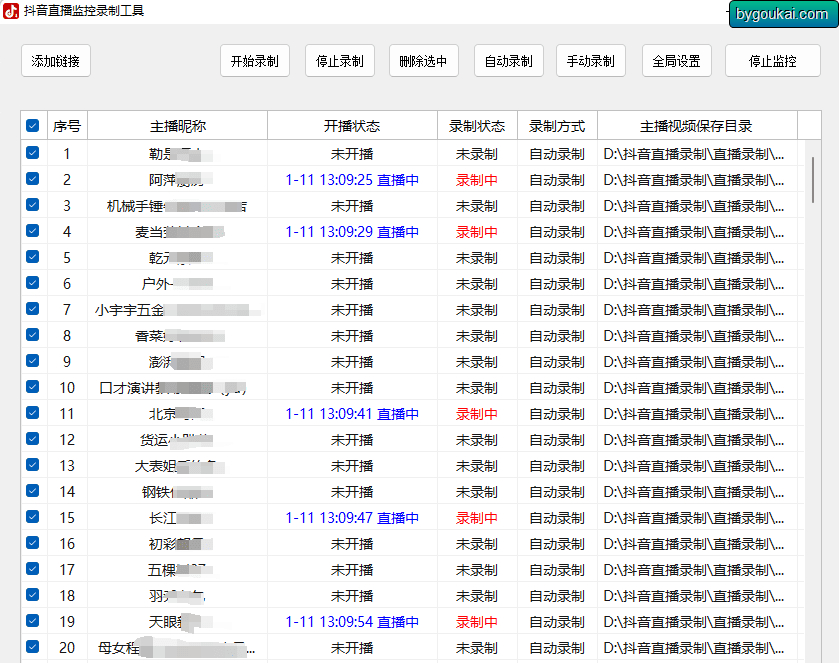Uncheck the checkbox for row 1
The image size is (839, 663).
[x=33, y=153]
